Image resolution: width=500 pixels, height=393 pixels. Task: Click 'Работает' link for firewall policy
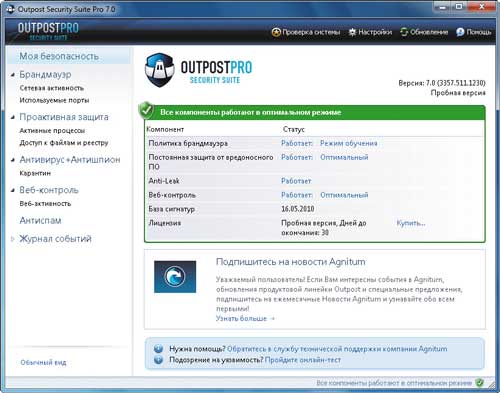(297, 143)
